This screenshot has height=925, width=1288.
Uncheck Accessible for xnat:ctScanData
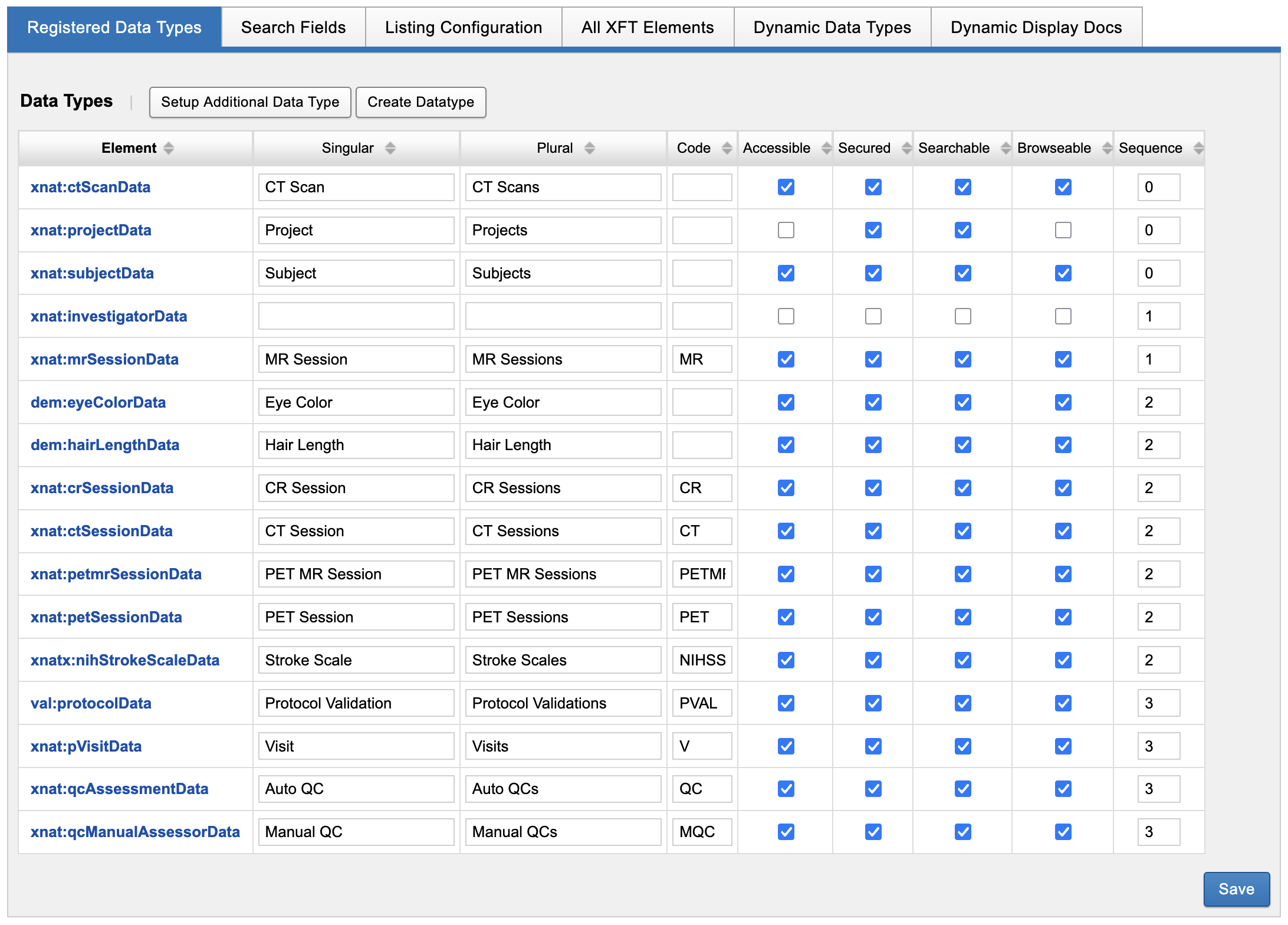[786, 187]
